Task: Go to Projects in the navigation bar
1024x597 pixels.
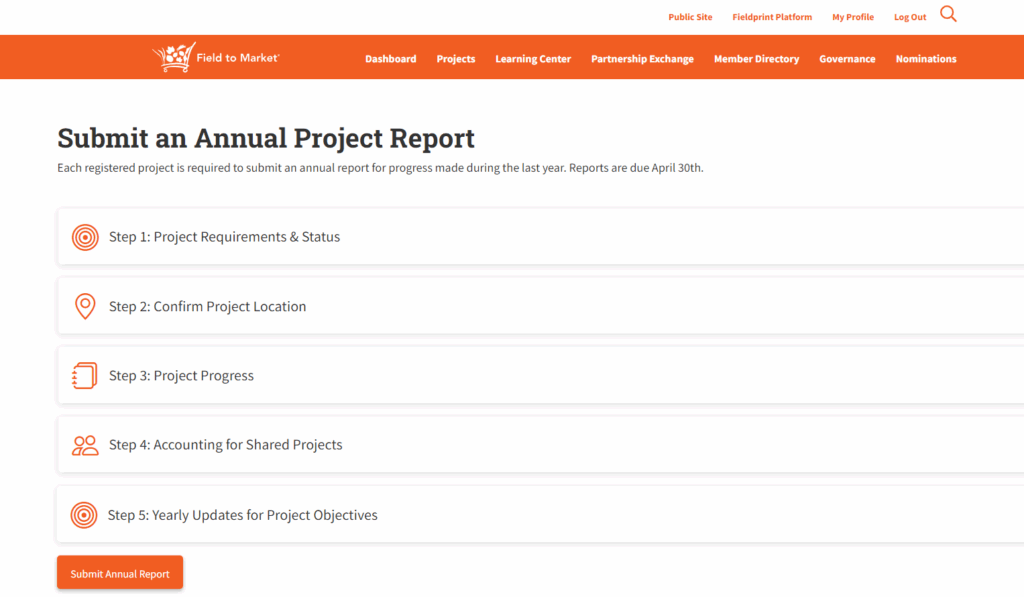Action: (456, 59)
